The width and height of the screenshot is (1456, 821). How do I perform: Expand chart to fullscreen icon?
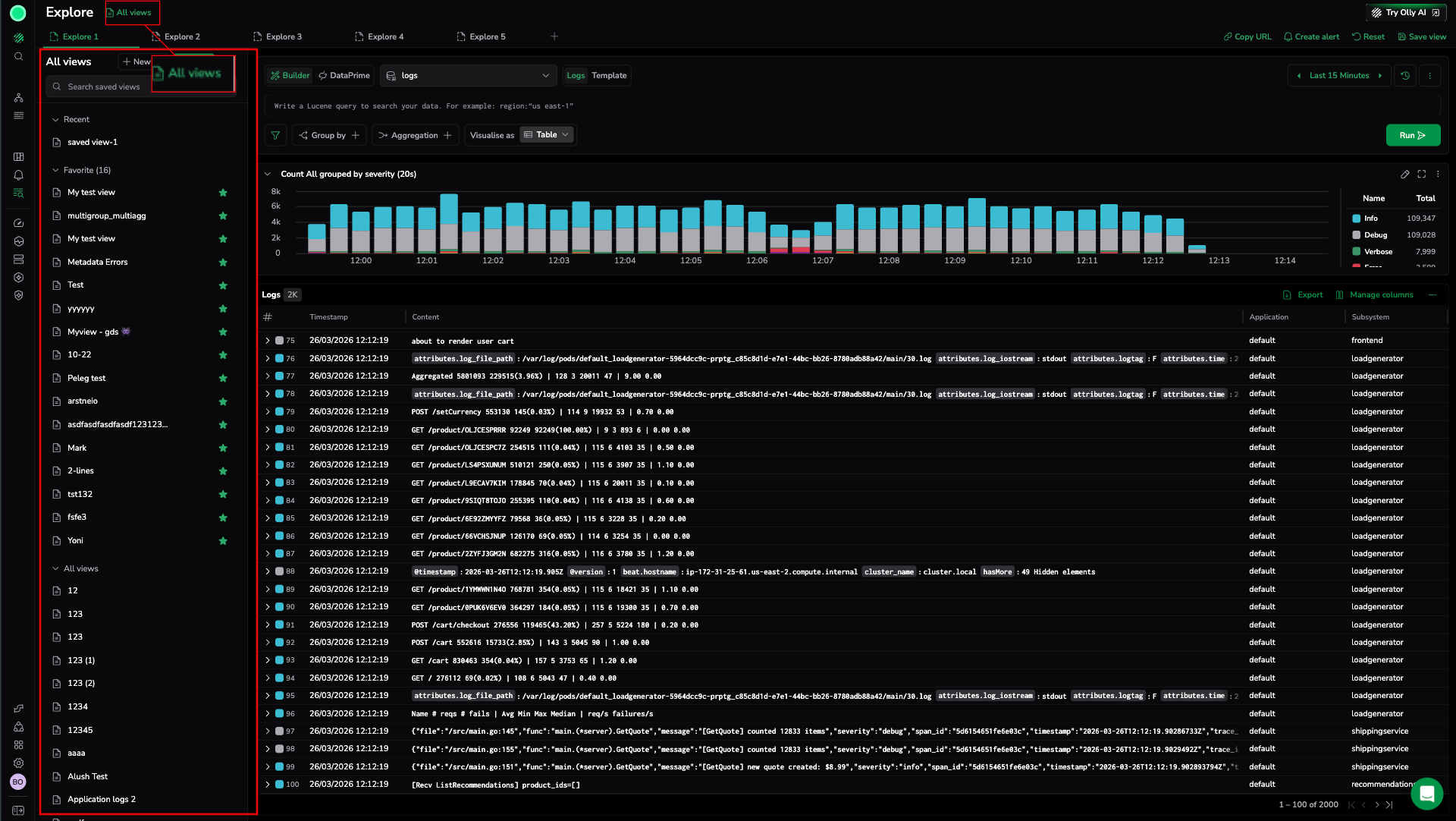pos(1421,175)
